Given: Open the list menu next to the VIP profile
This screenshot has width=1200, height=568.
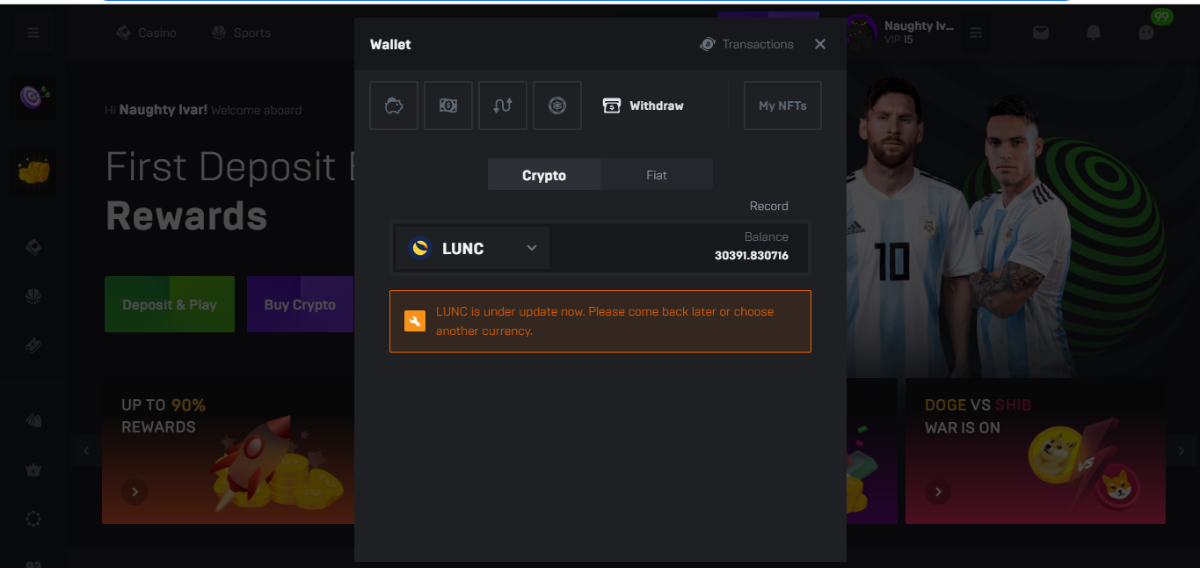Looking at the screenshot, I should point(976,33).
